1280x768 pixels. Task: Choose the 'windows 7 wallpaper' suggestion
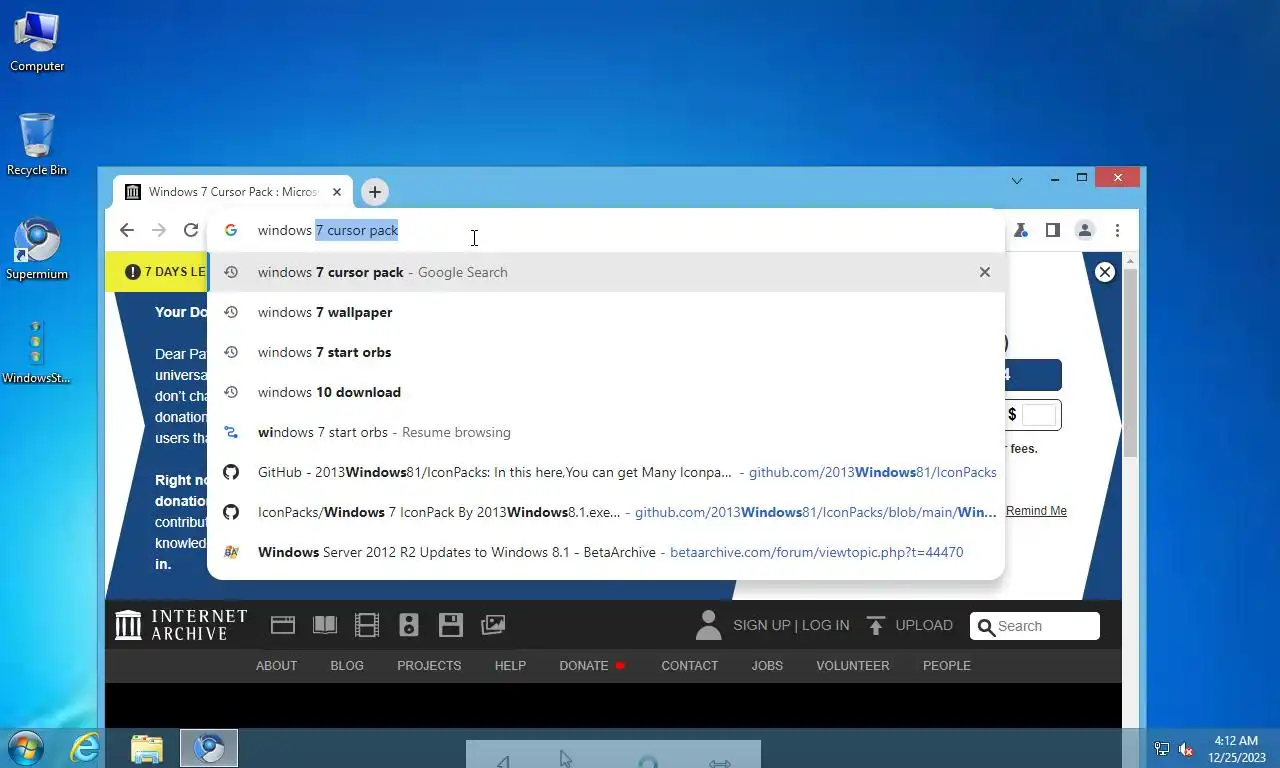click(x=606, y=312)
